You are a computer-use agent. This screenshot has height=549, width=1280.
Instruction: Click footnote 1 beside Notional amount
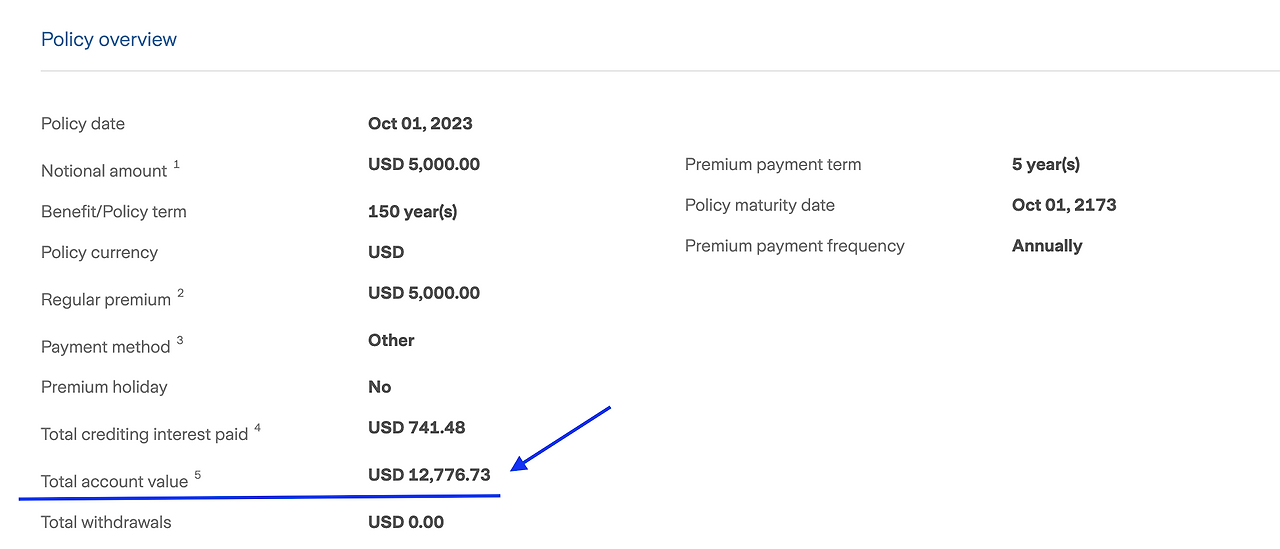pos(177,165)
